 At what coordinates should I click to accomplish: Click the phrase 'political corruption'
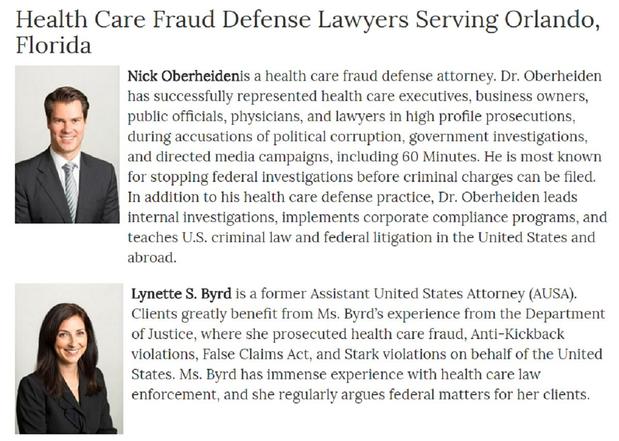tap(337, 137)
